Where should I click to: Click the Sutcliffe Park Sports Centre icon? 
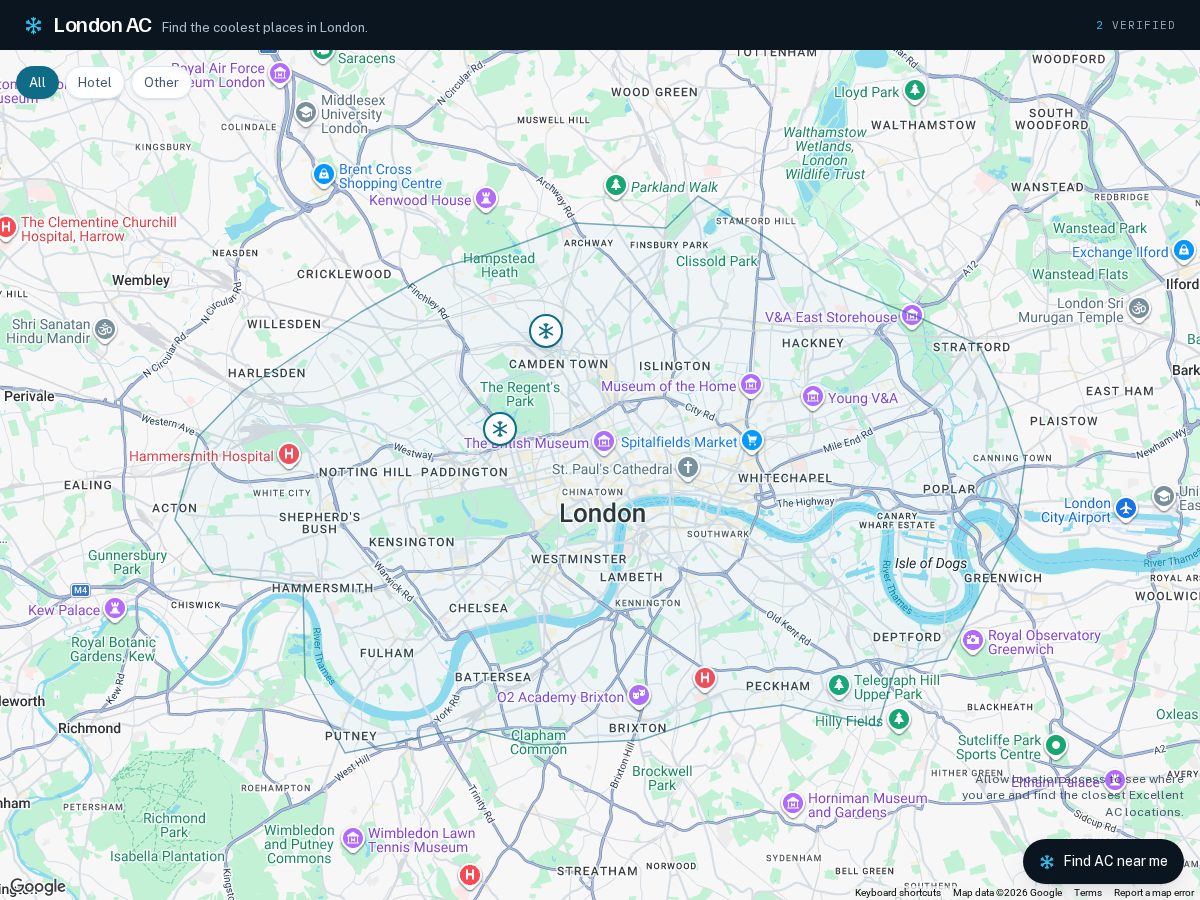pyautogui.click(x=1056, y=745)
